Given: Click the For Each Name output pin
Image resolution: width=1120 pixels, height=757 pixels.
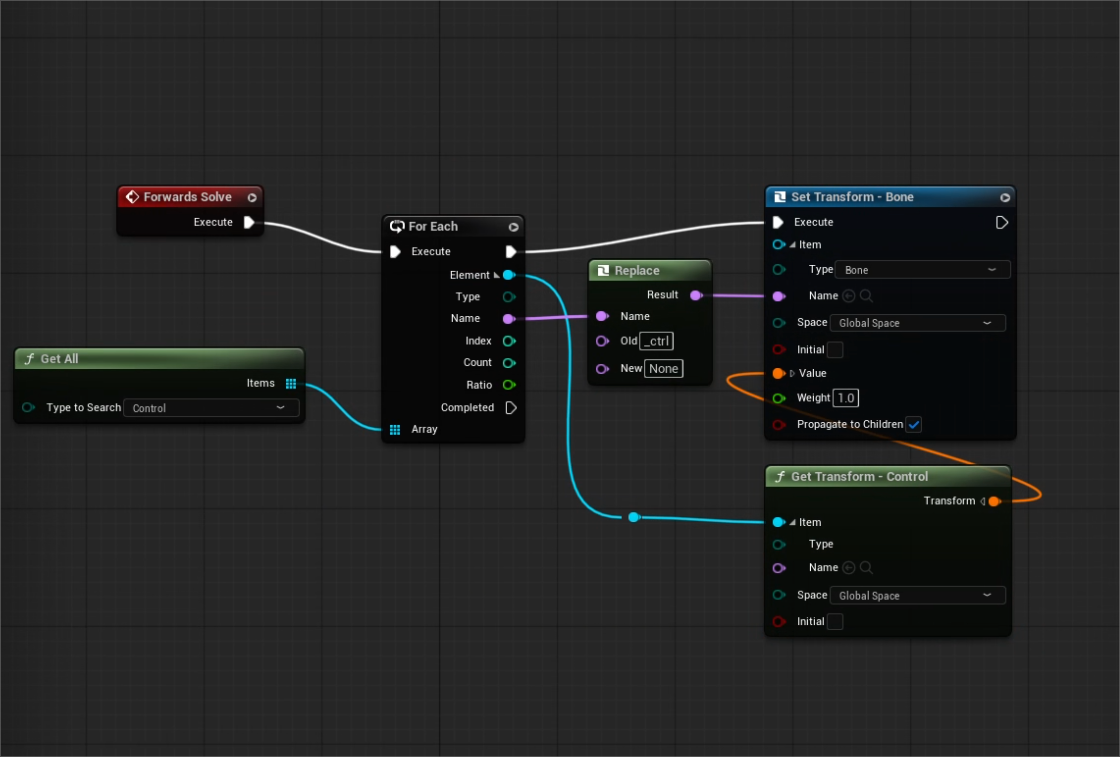Looking at the screenshot, I should tap(509, 319).
